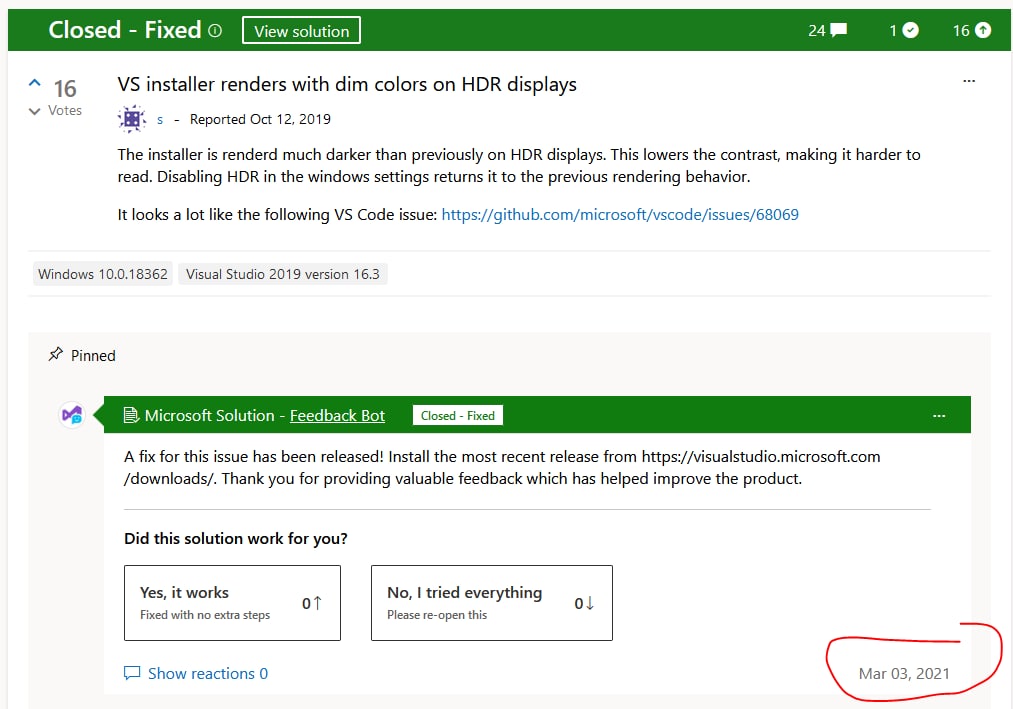Screen dimensions: 1013x709
Task: Click the reporter's avatar image
Action: pos(132,119)
